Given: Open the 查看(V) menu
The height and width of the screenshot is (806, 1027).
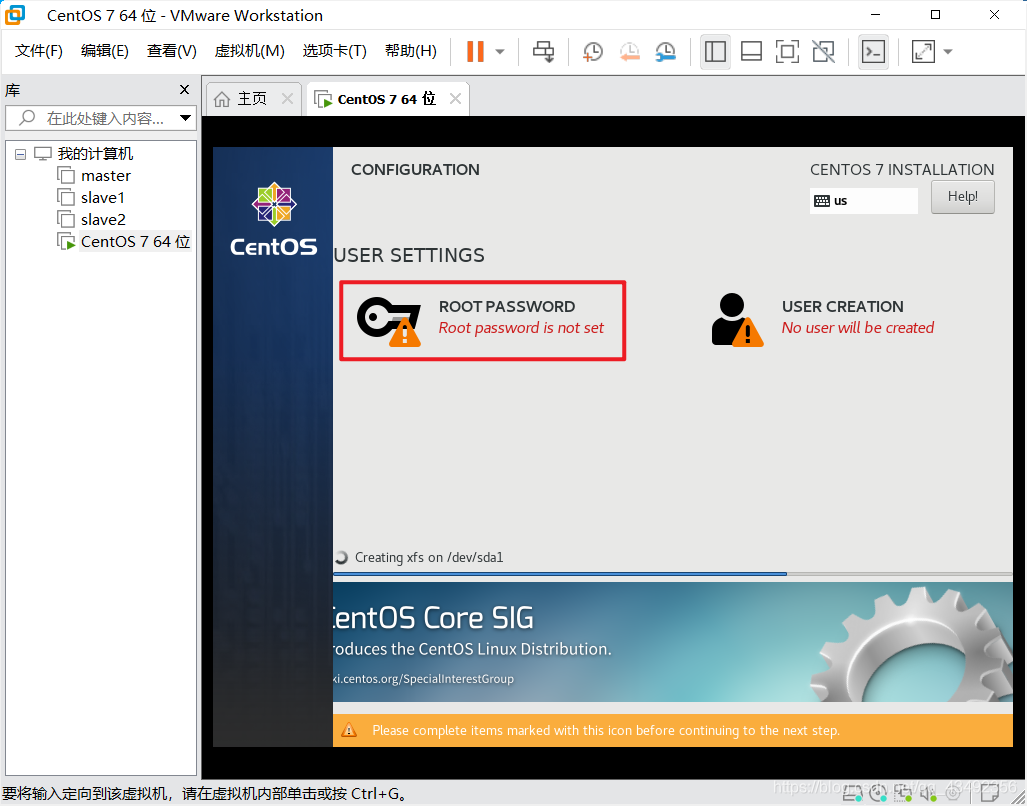Looking at the screenshot, I should [172, 51].
